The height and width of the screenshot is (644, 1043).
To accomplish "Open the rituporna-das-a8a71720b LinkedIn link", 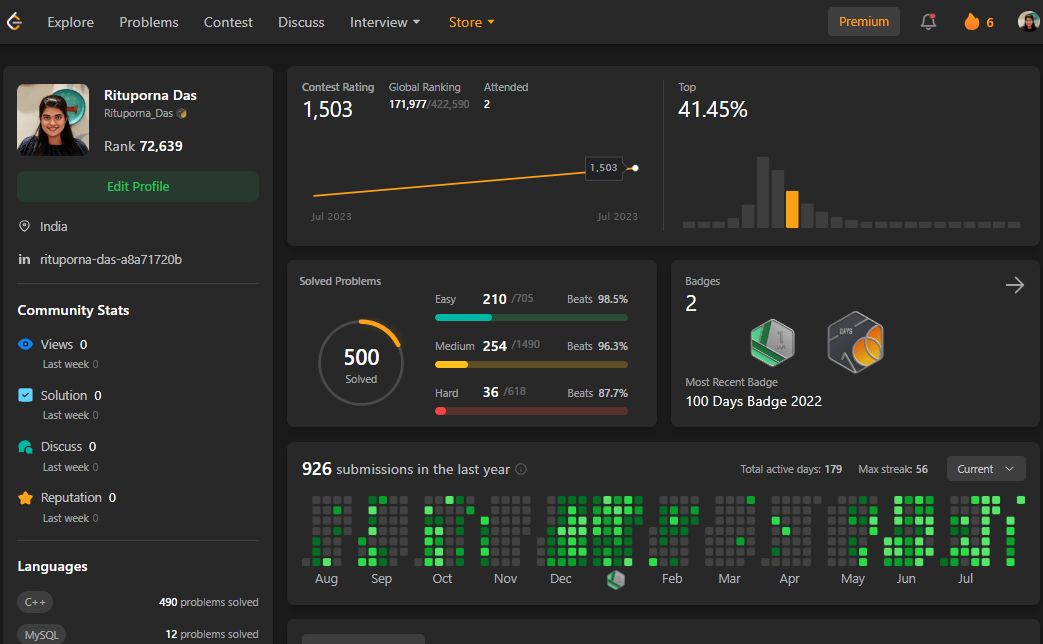I will [111, 259].
